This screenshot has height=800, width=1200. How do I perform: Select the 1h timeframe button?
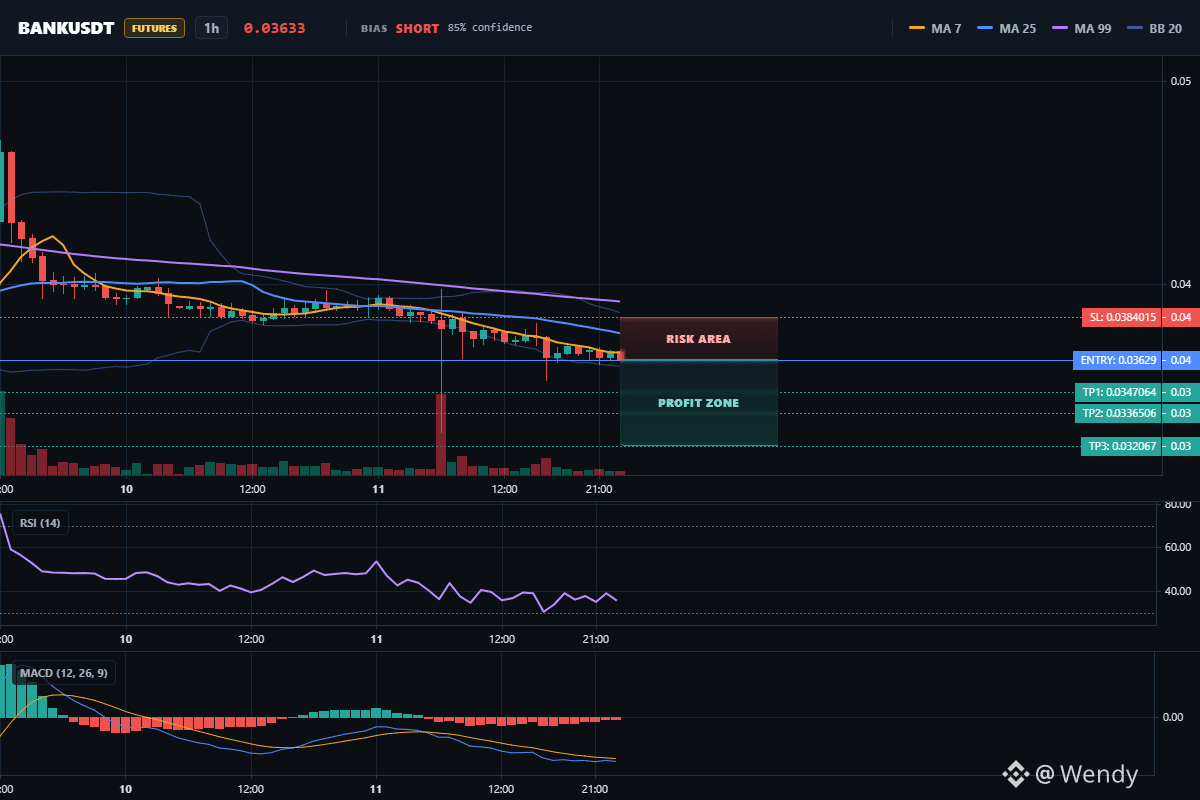click(x=211, y=28)
